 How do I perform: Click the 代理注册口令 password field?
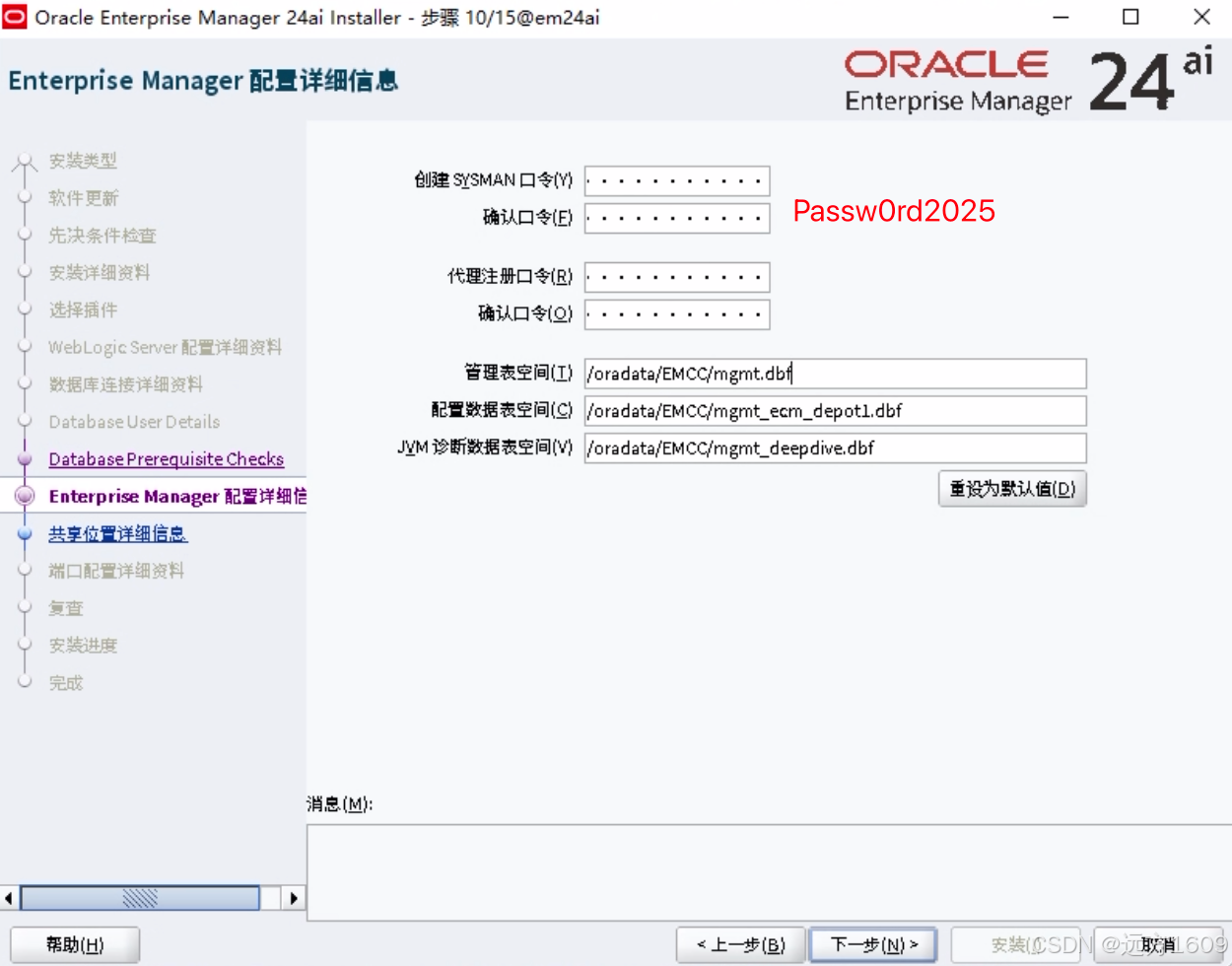(x=676, y=277)
